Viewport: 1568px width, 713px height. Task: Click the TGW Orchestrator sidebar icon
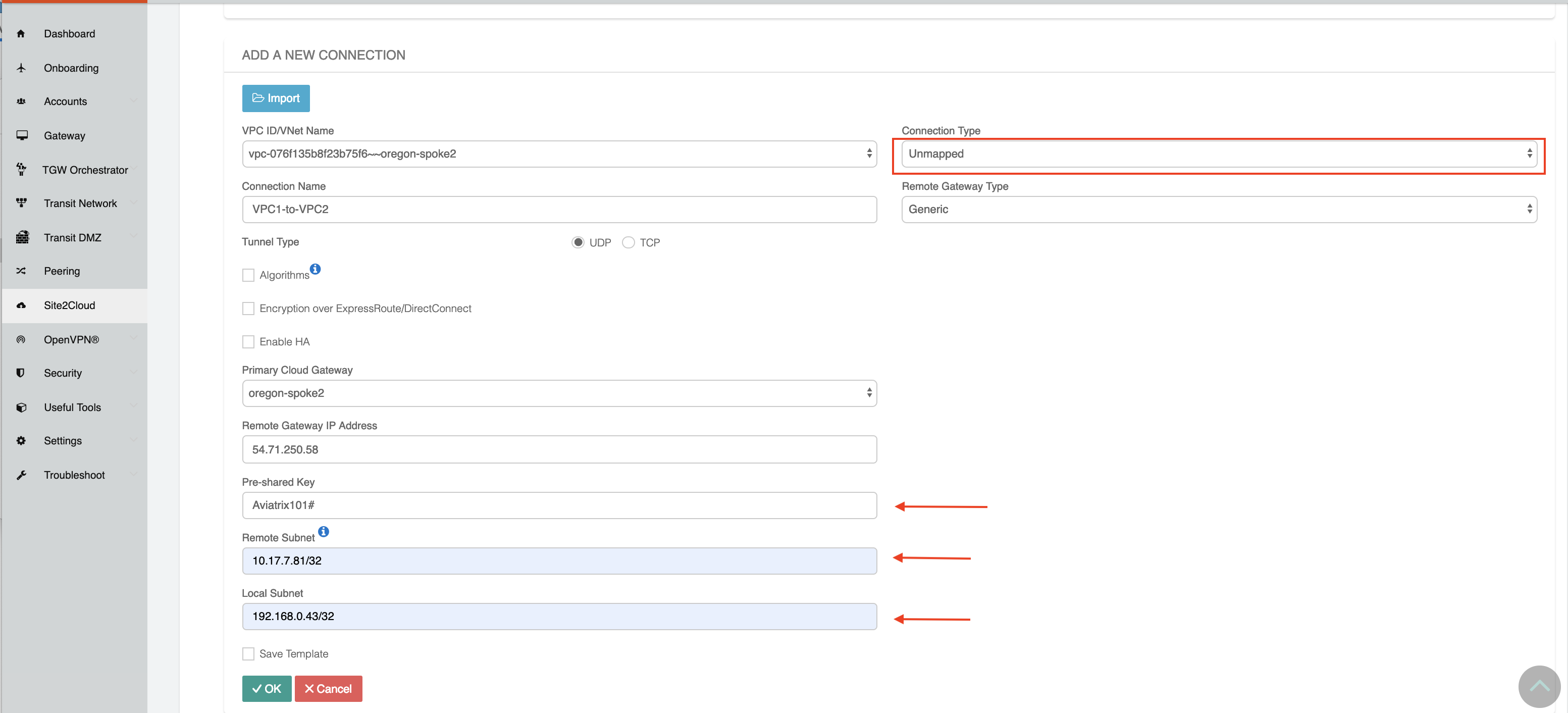pos(21,169)
